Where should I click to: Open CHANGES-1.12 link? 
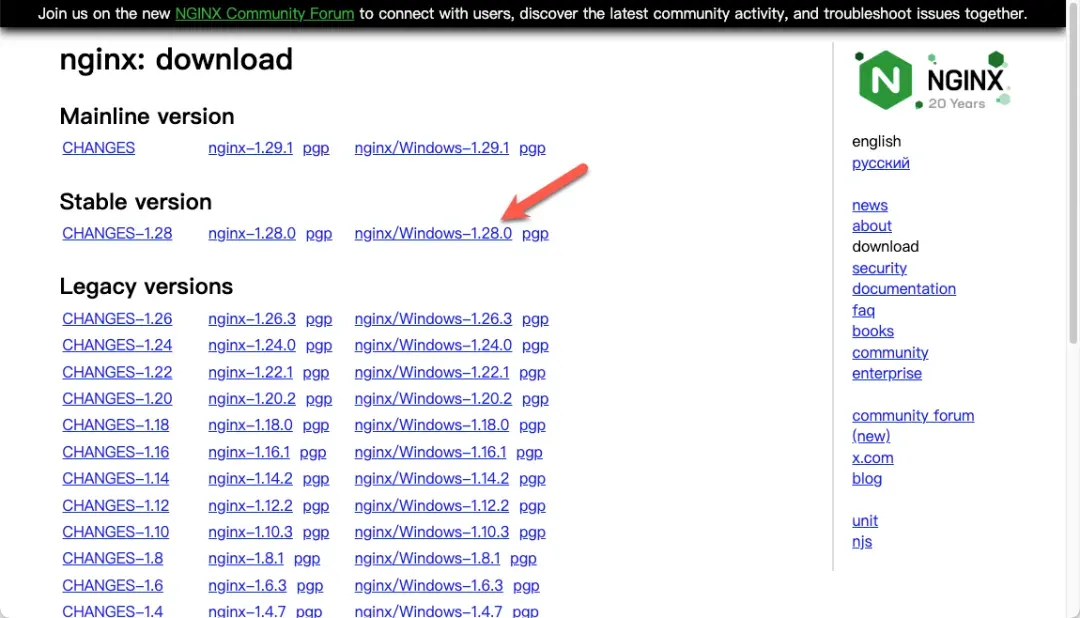click(x=115, y=506)
